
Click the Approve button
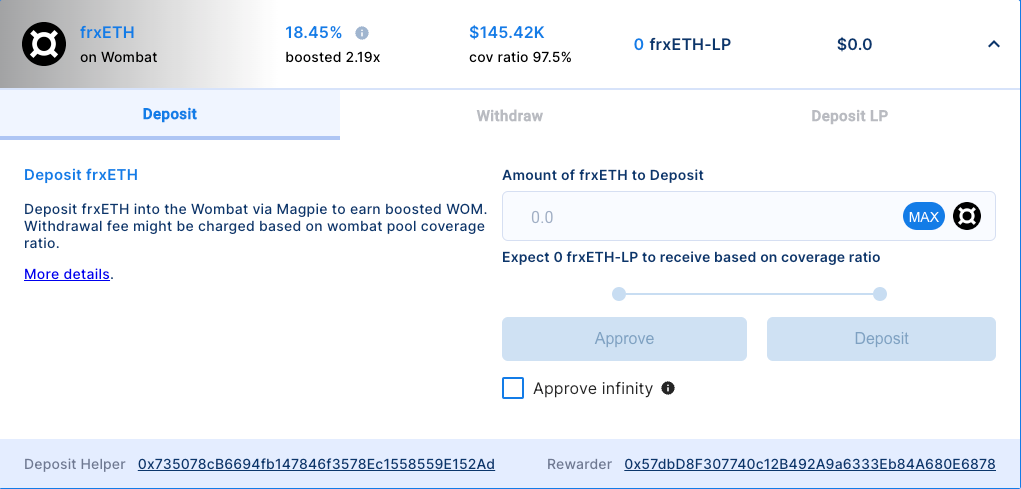pos(624,339)
